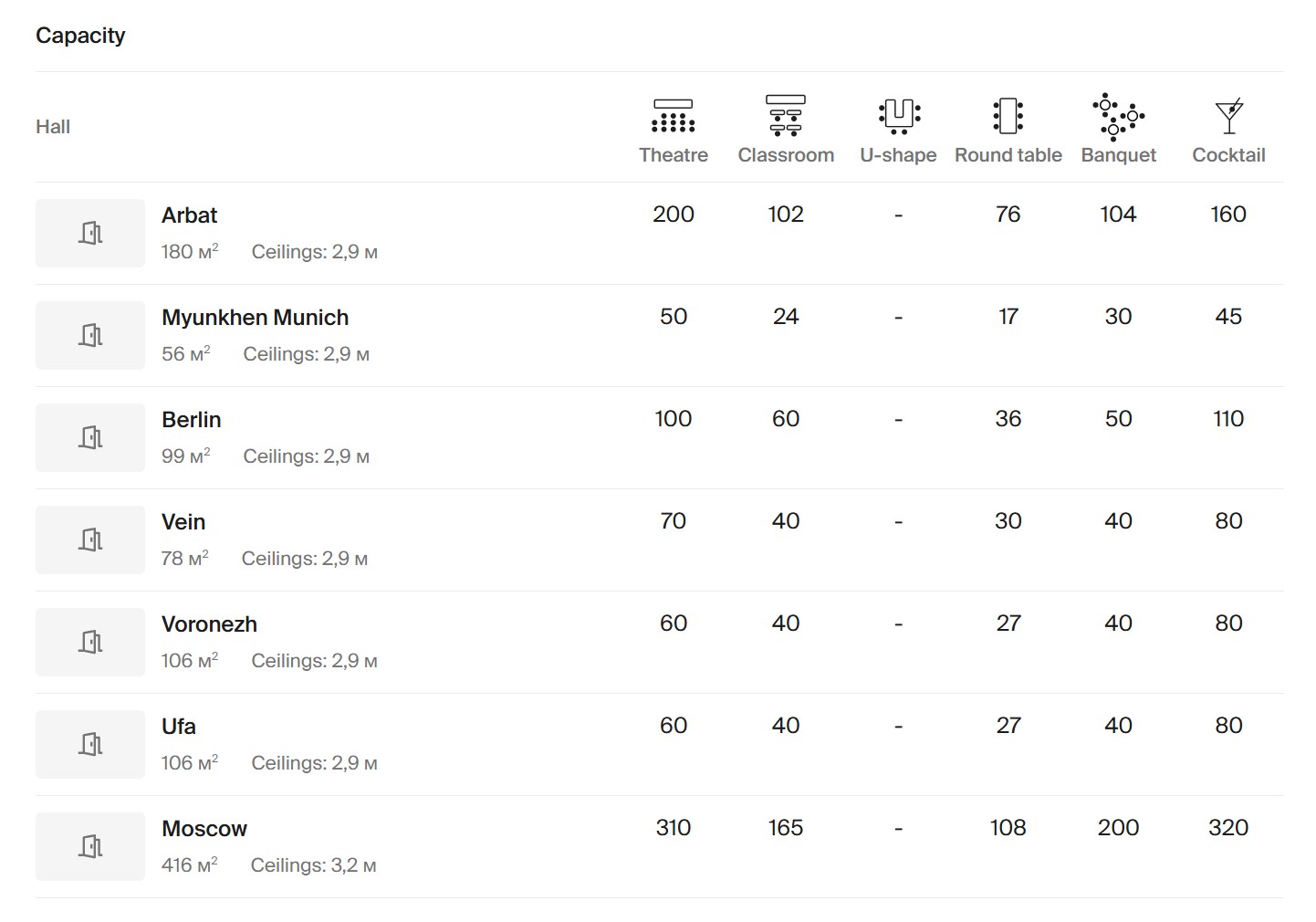Click the Hall column header
The width and height of the screenshot is (1316, 922).
click(x=53, y=127)
